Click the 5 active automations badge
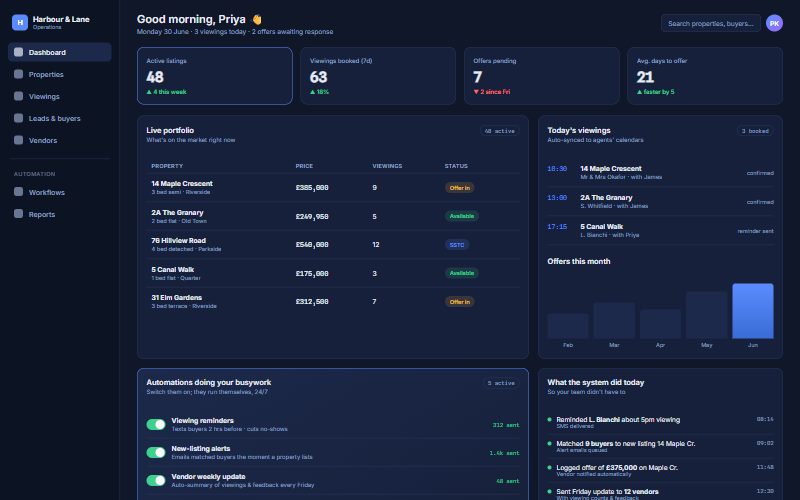The height and width of the screenshot is (500, 800). (x=501, y=383)
